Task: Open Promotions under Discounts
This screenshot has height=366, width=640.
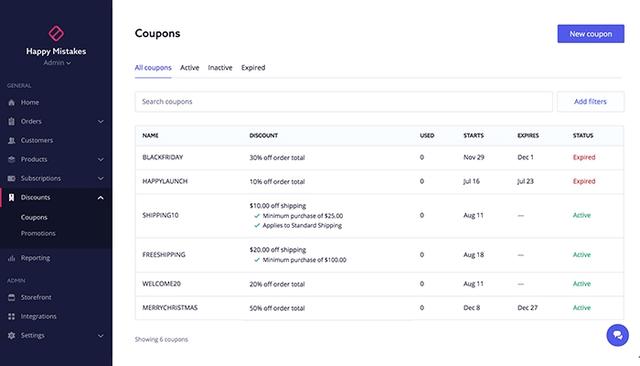Action: click(38, 233)
